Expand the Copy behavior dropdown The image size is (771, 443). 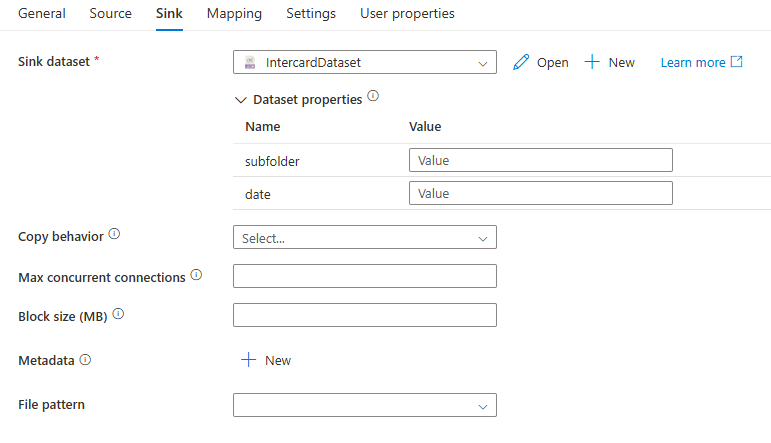tap(365, 237)
